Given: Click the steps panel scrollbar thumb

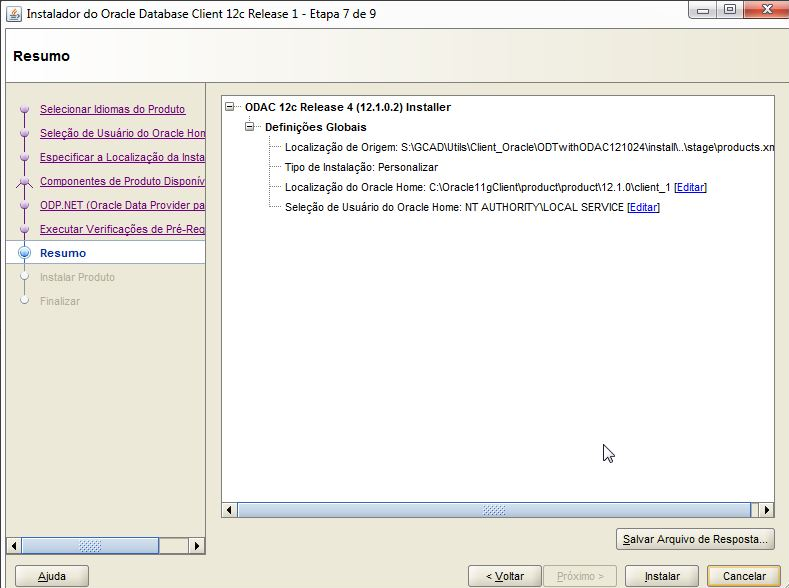Looking at the screenshot, I should pyautogui.click(x=90, y=546).
